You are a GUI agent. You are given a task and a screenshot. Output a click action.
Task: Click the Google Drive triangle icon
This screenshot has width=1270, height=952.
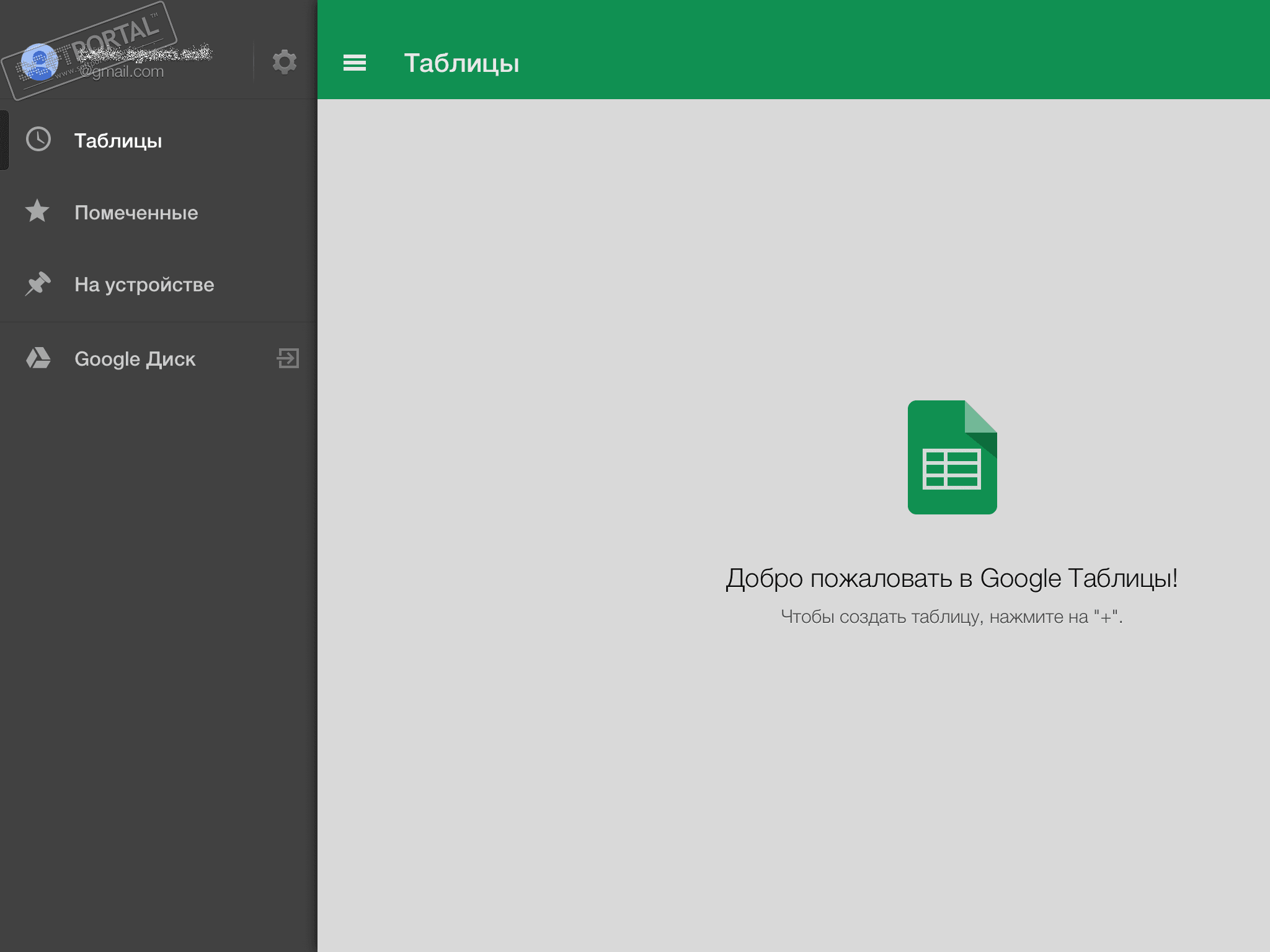(x=38, y=358)
